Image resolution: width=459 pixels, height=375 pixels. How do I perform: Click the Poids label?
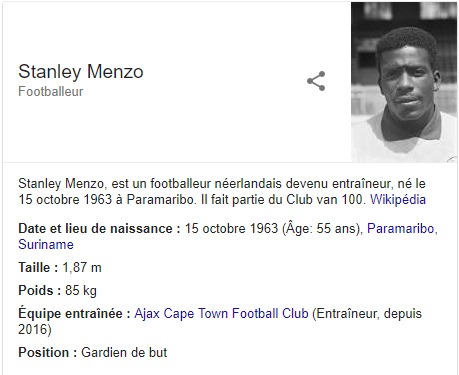pyautogui.click(x=40, y=290)
